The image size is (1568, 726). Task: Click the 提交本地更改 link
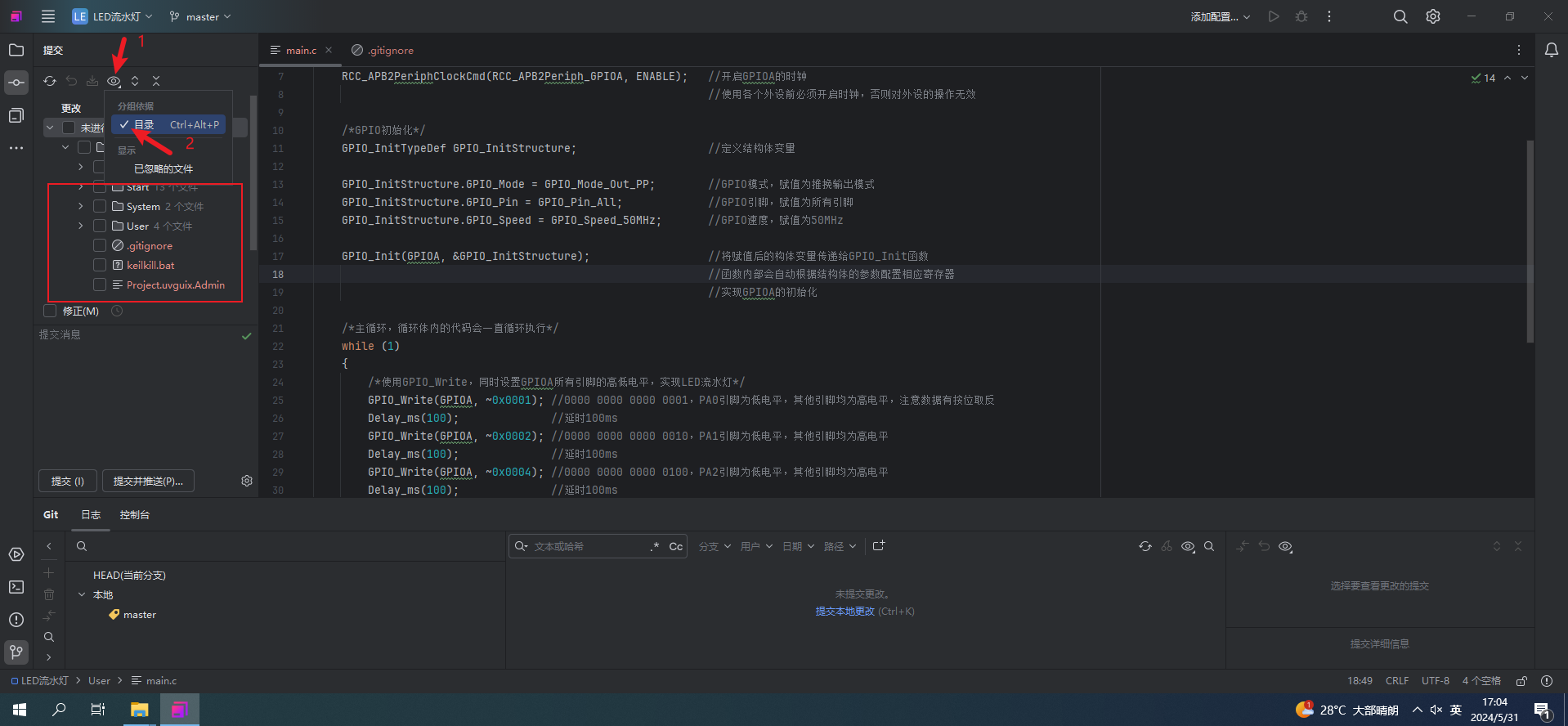844,611
